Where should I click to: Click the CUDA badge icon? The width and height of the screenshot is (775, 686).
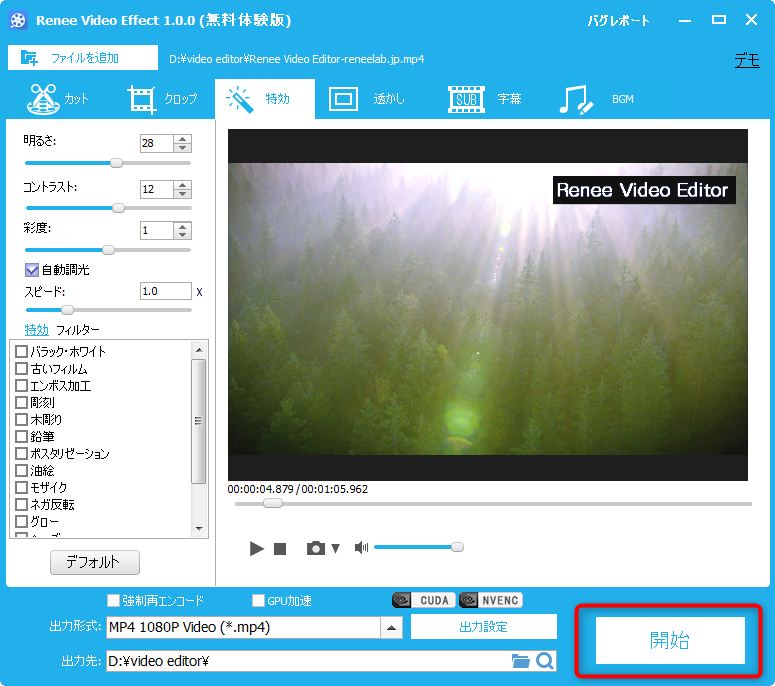[x=424, y=600]
